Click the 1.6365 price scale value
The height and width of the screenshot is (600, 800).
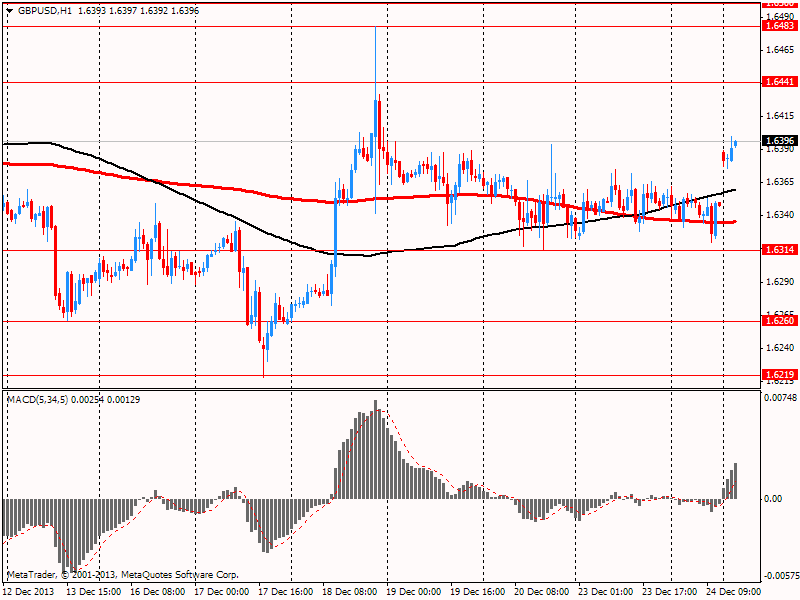[780, 182]
